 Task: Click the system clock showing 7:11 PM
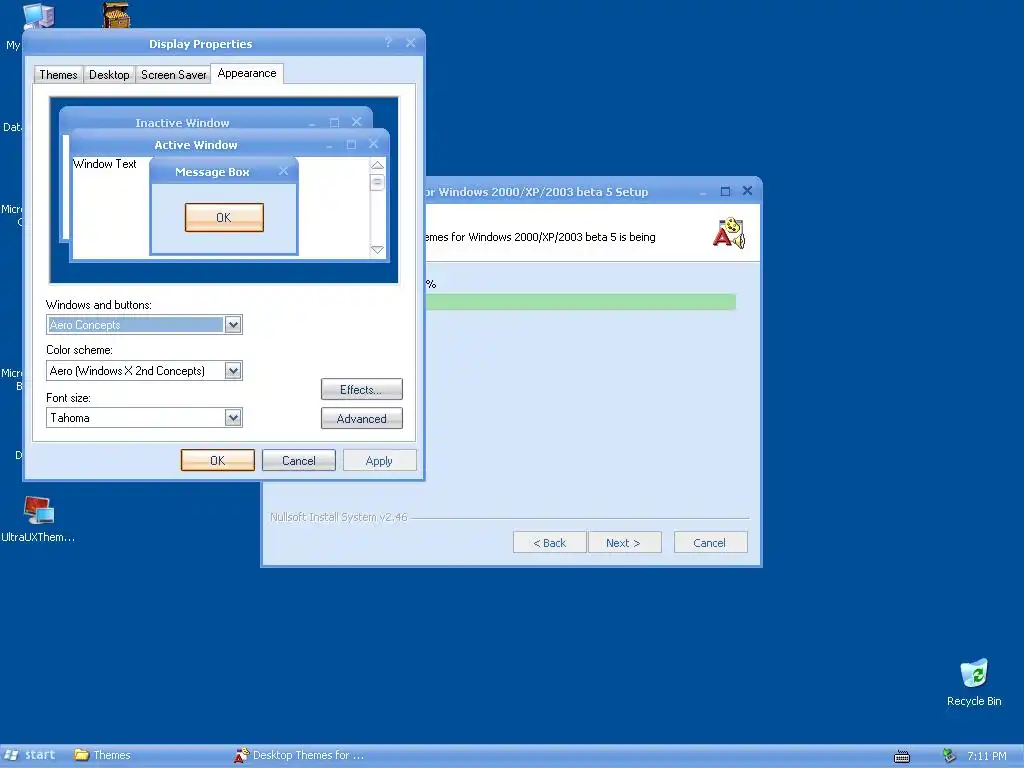click(x=986, y=756)
